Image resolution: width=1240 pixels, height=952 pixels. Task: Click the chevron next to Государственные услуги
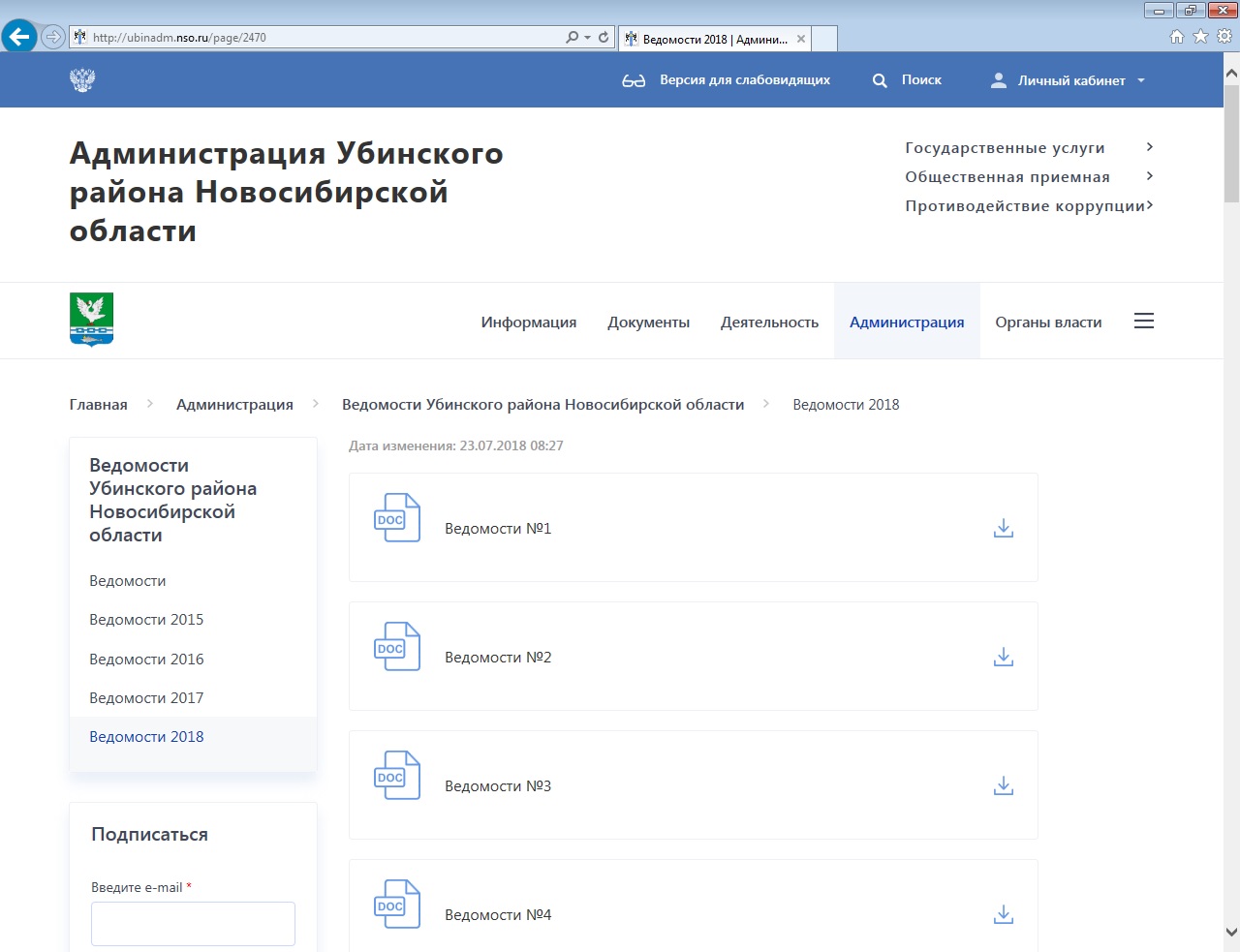coord(1149,147)
